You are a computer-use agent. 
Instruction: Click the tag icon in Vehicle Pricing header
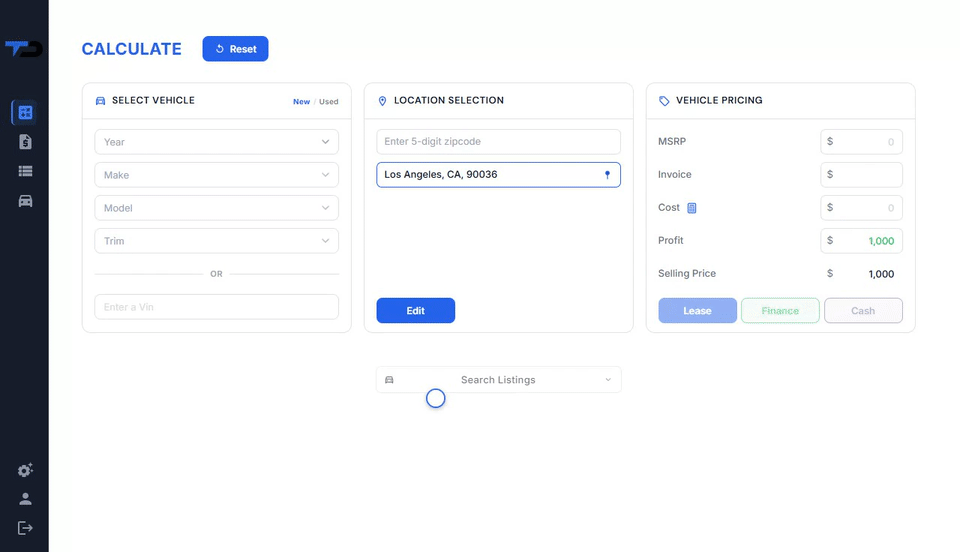point(664,101)
